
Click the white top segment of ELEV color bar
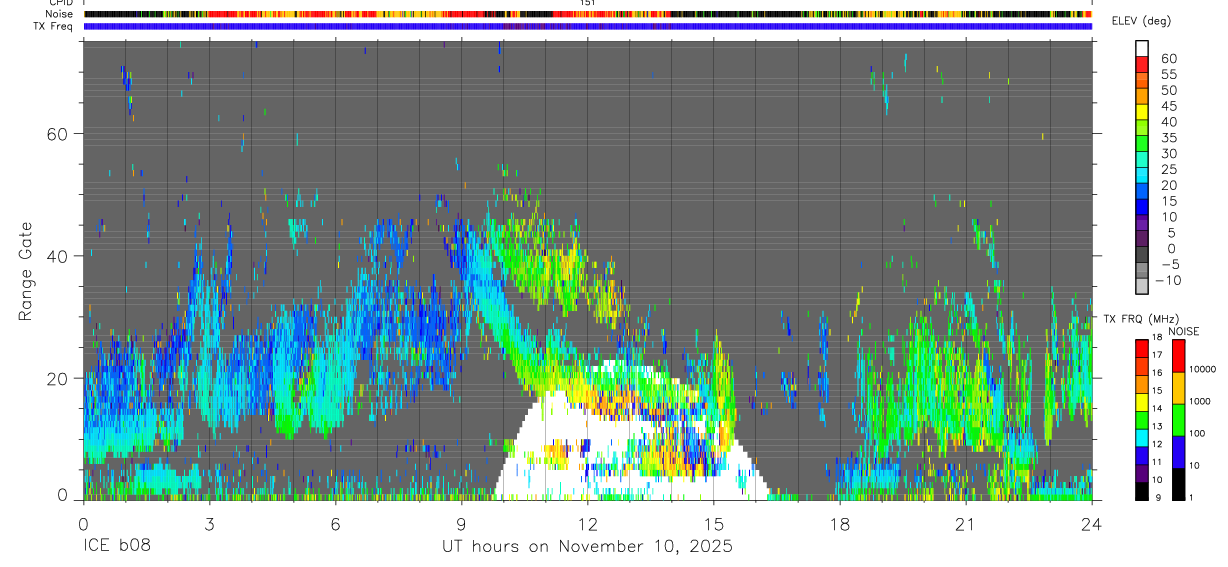[x=1143, y=47]
